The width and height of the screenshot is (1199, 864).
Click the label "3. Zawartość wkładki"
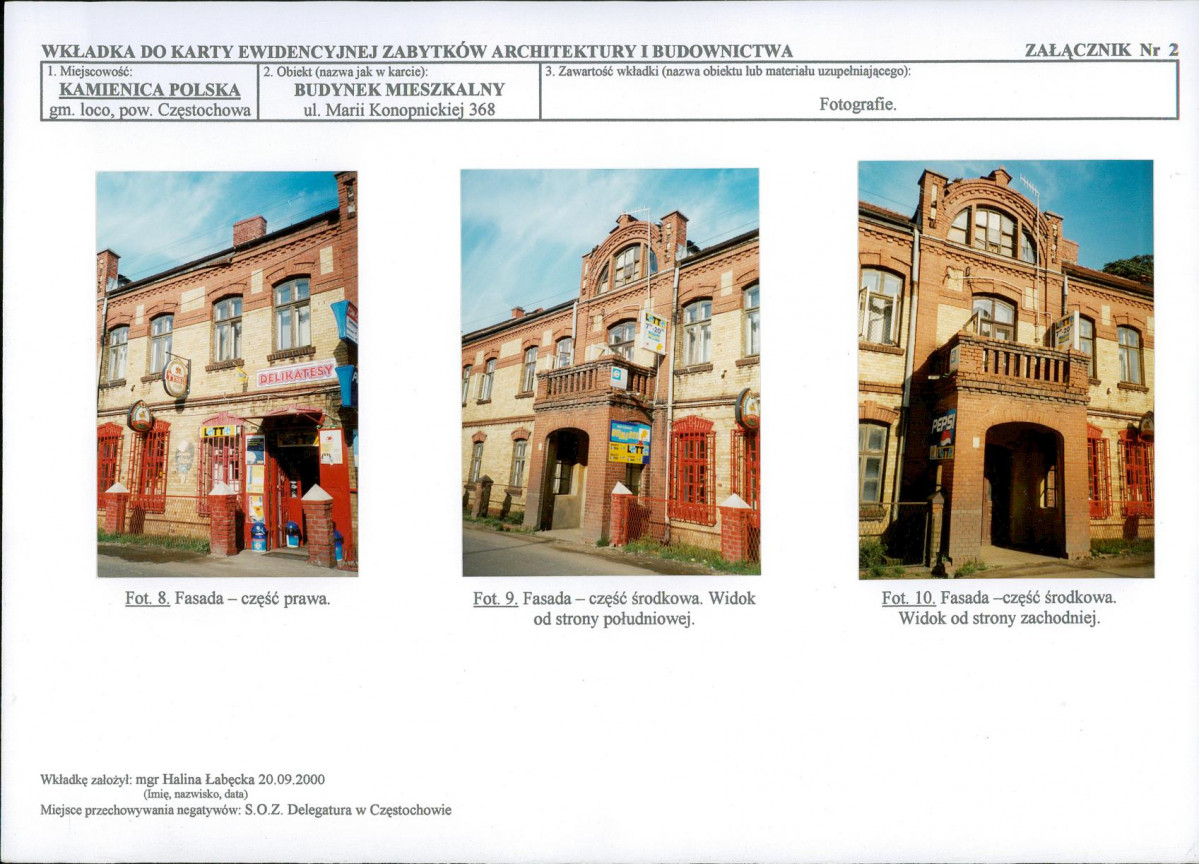click(x=603, y=72)
